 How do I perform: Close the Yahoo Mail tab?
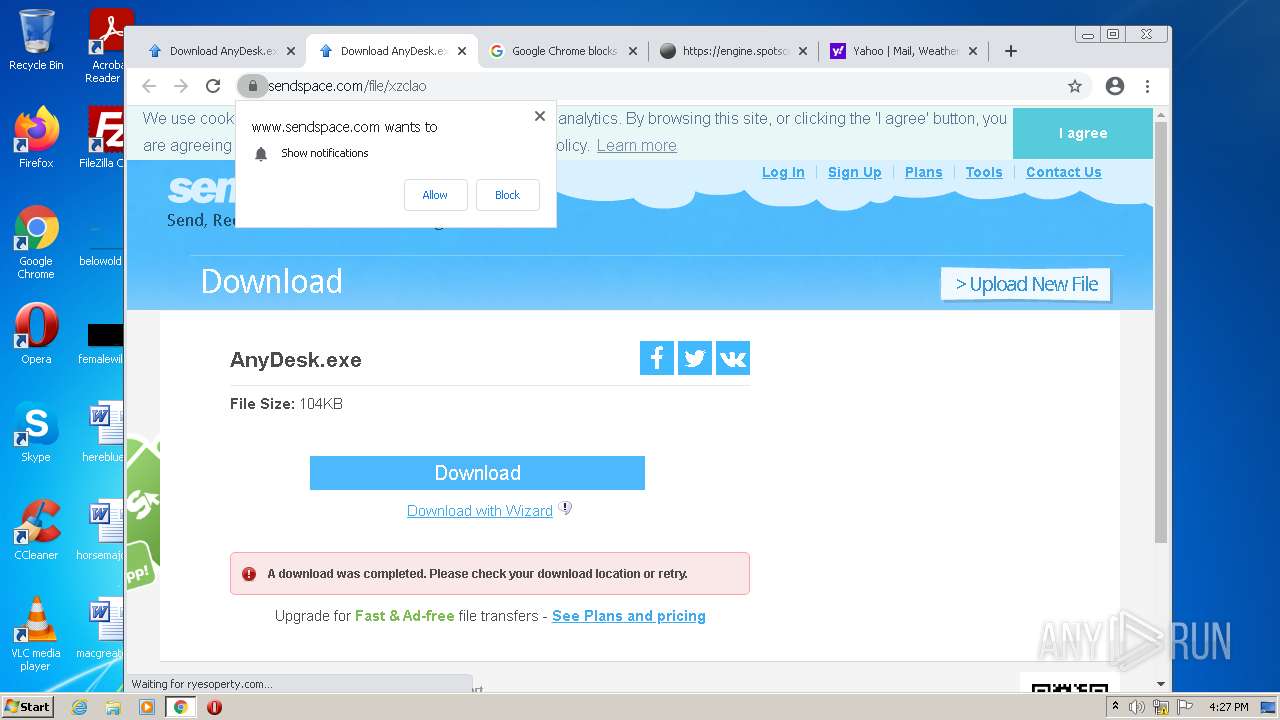coord(972,51)
